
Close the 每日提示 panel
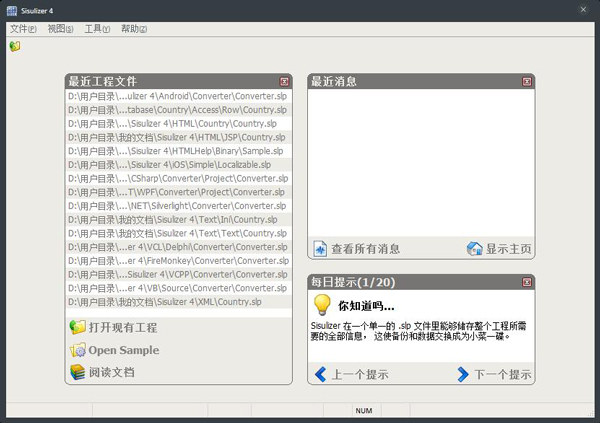coord(527,282)
